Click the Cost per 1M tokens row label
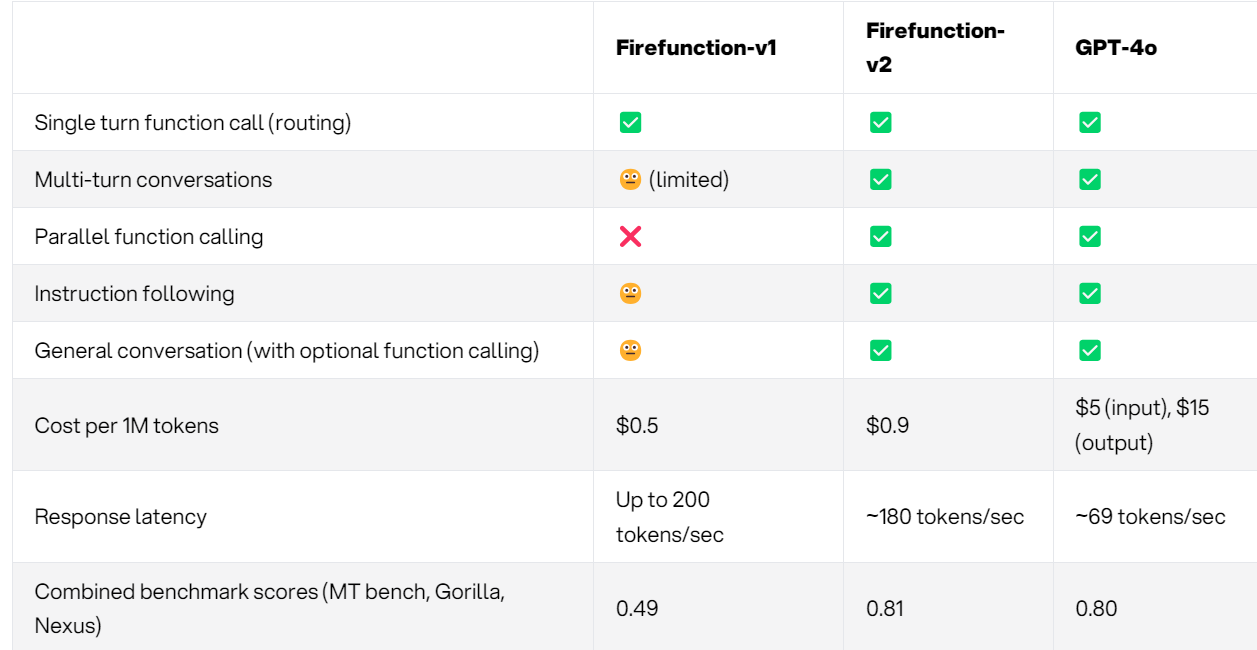Screen dimensions: 1257x650 point(127,425)
